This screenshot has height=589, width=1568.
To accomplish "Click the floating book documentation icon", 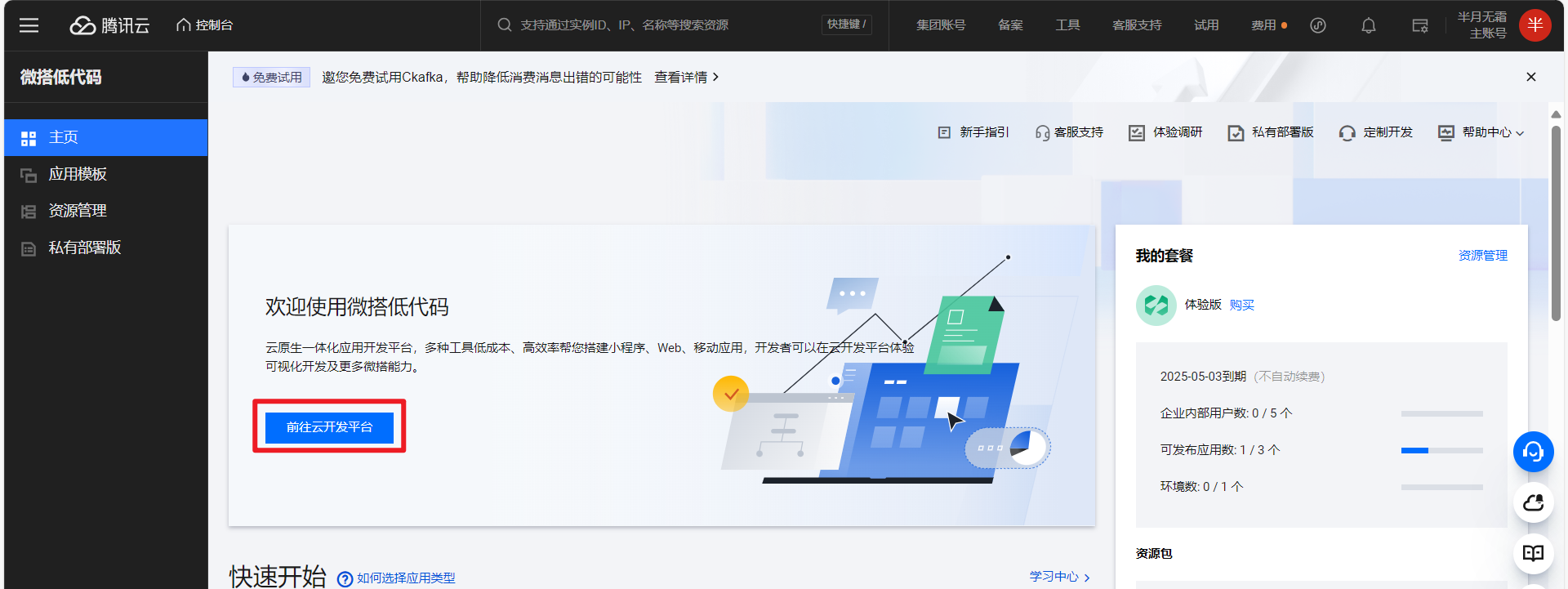I will tap(1534, 554).
